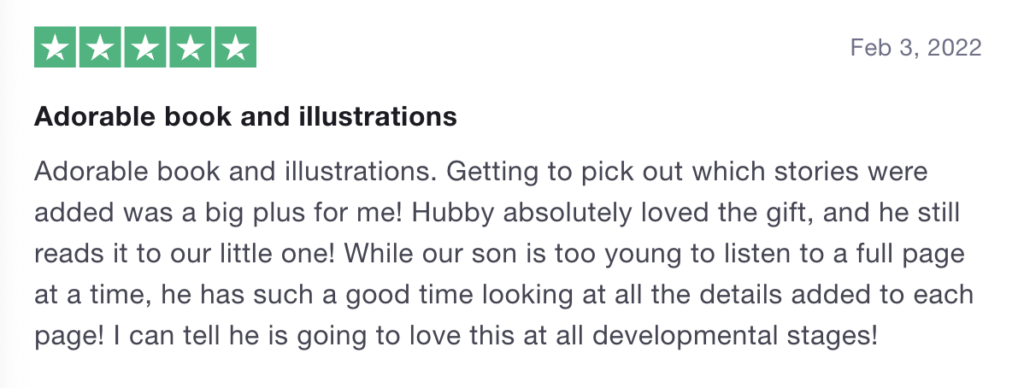Click the year '2022' in the date
Screen dimensions: 1024x388
954,48
